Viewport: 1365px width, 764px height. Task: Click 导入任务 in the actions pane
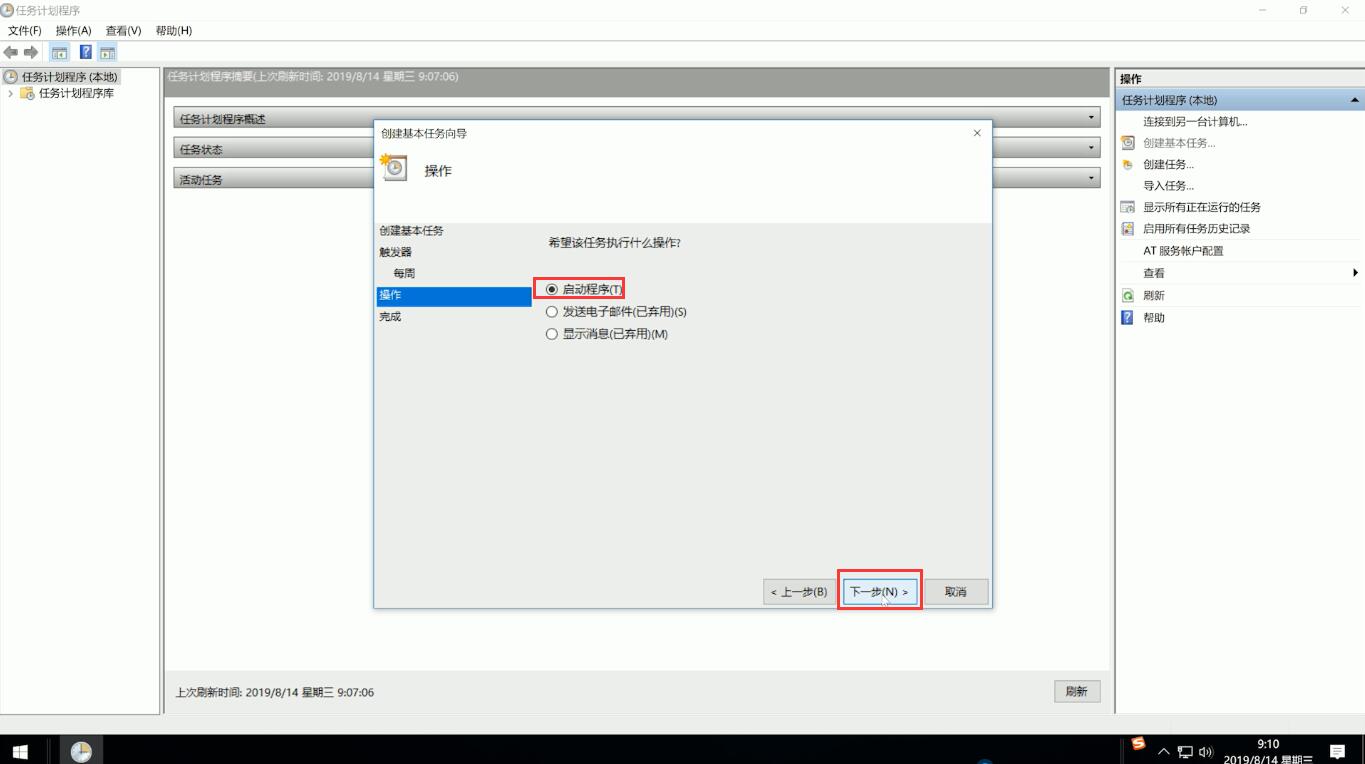click(x=1168, y=186)
